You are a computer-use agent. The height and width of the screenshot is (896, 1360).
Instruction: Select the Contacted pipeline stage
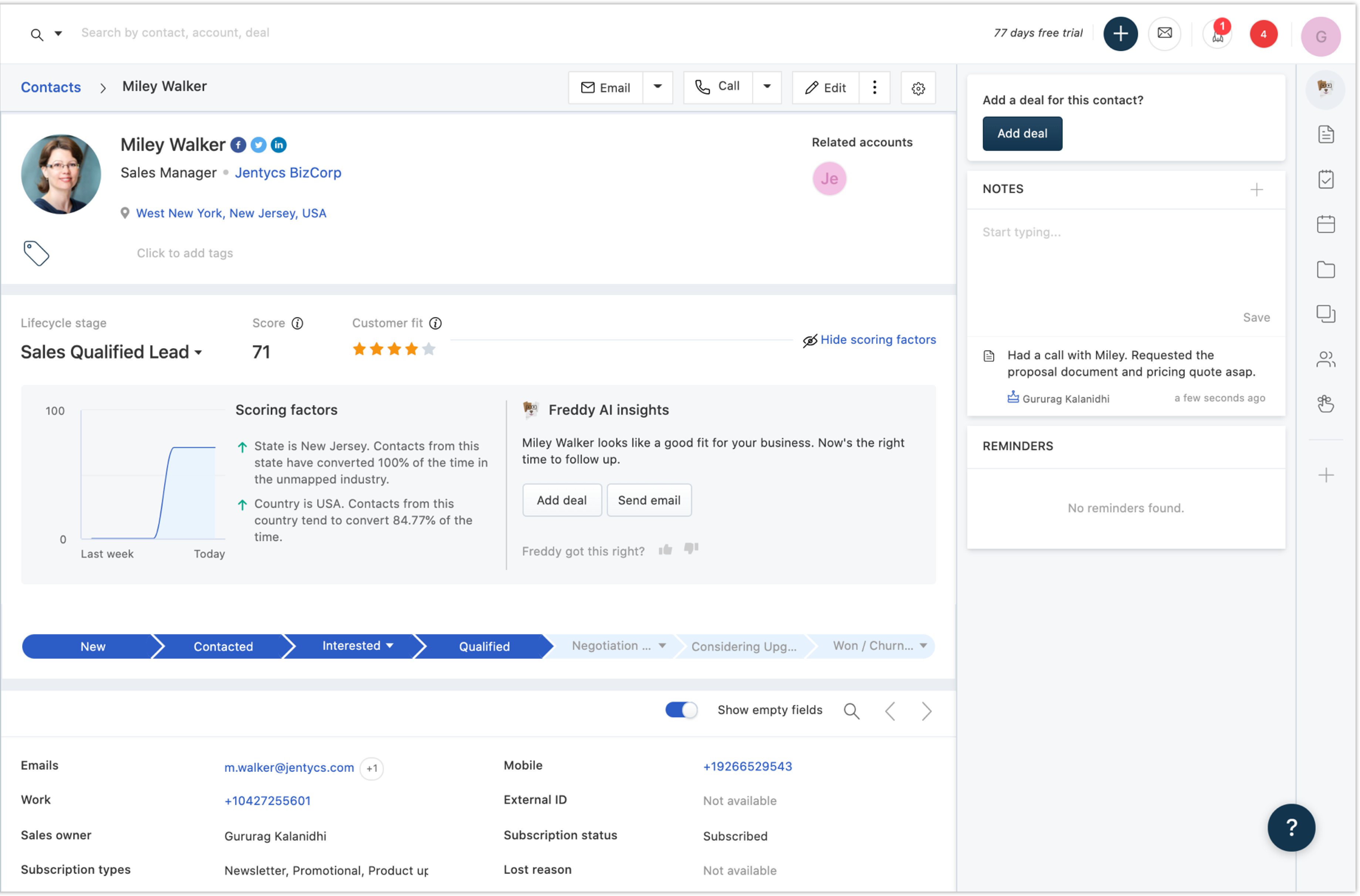click(x=223, y=646)
